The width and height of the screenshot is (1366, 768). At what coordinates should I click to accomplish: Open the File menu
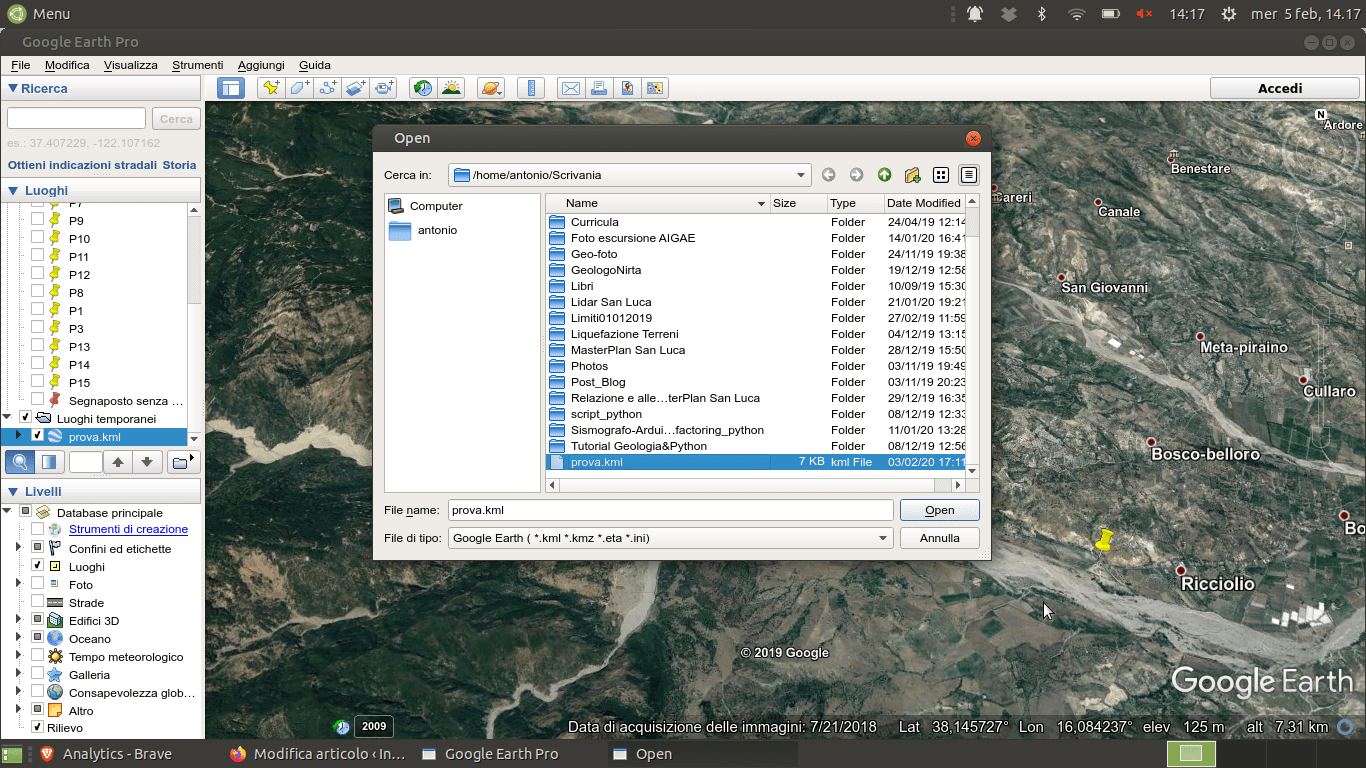click(20, 65)
